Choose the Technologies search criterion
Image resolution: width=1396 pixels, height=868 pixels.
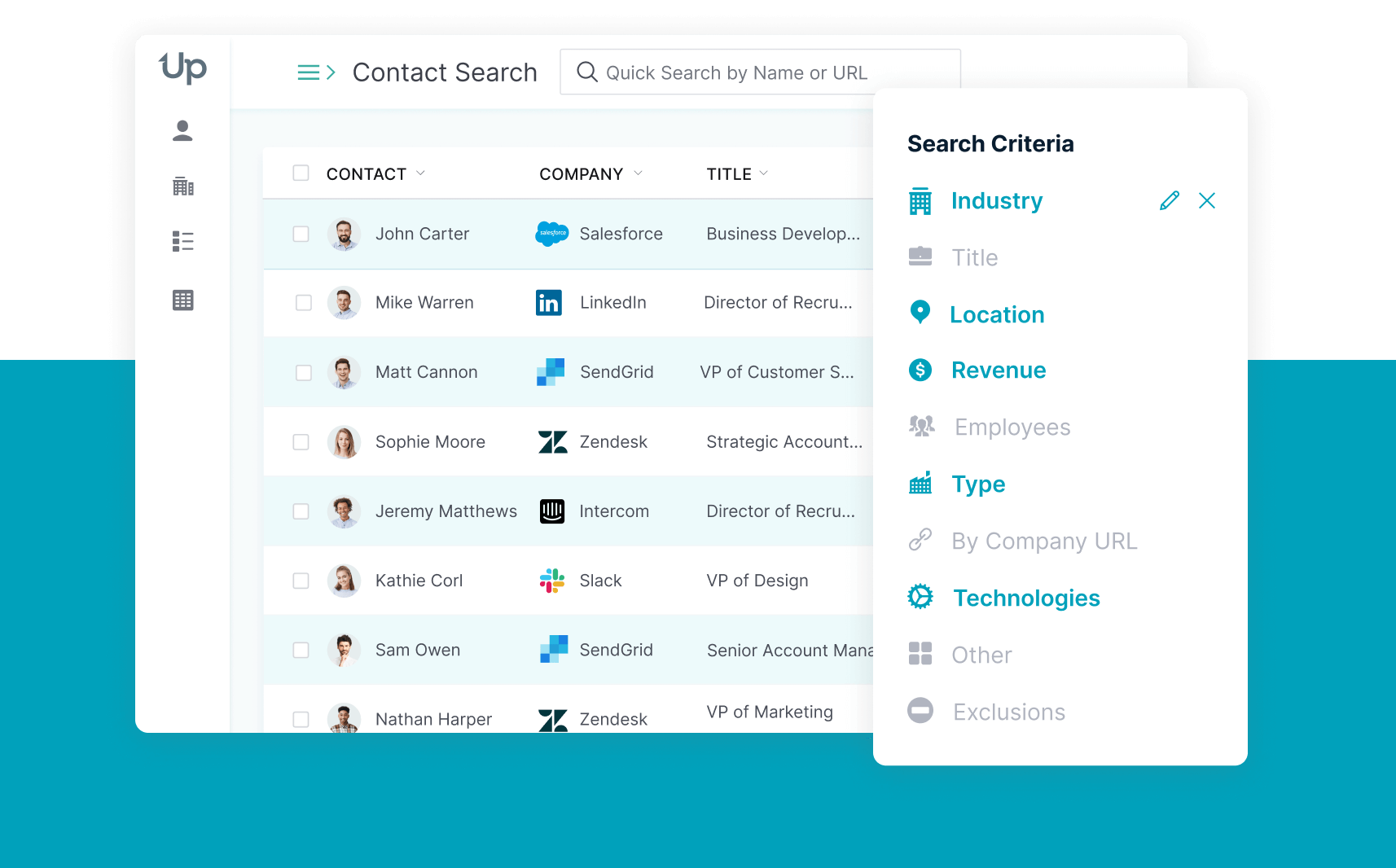(x=1025, y=598)
